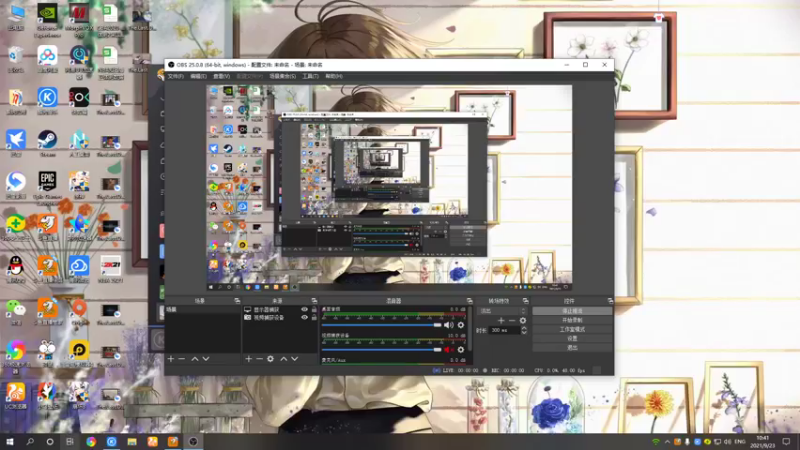Open Windows taskbar search
The image size is (800, 450).
click(30, 442)
